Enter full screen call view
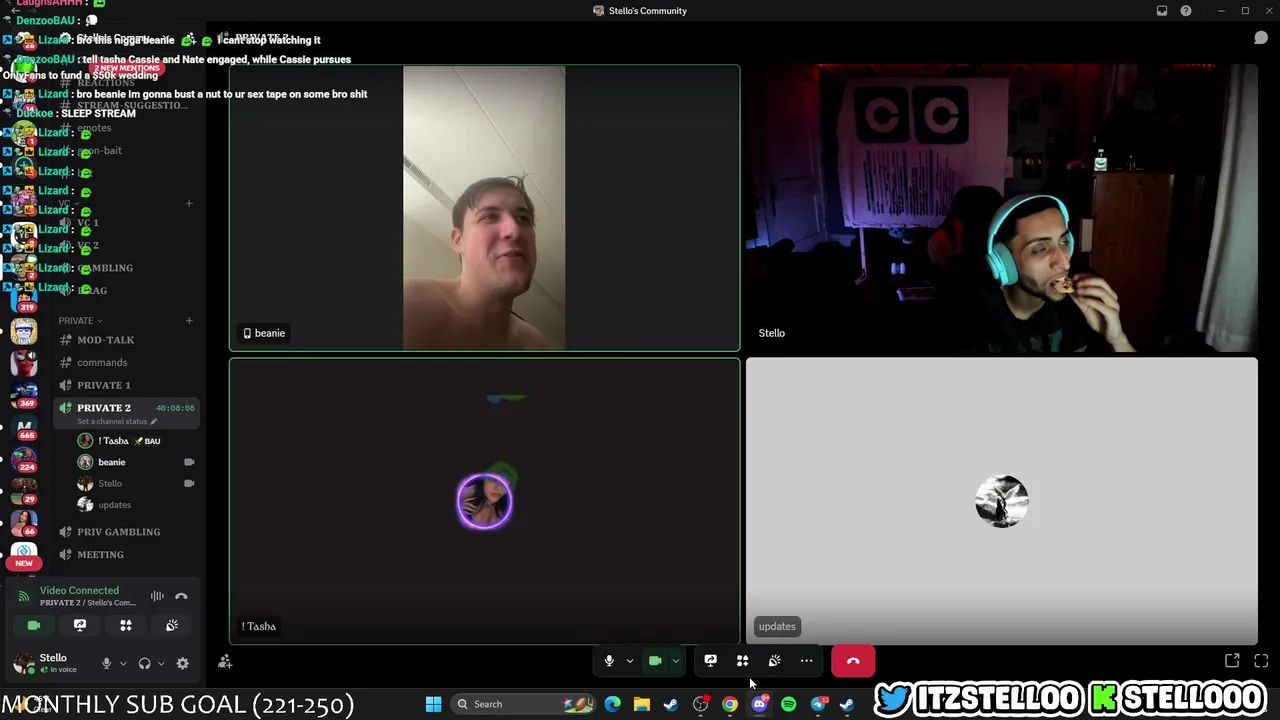The width and height of the screenshot is (1280, 720). pyautogui.click(x=1261, y=661)
